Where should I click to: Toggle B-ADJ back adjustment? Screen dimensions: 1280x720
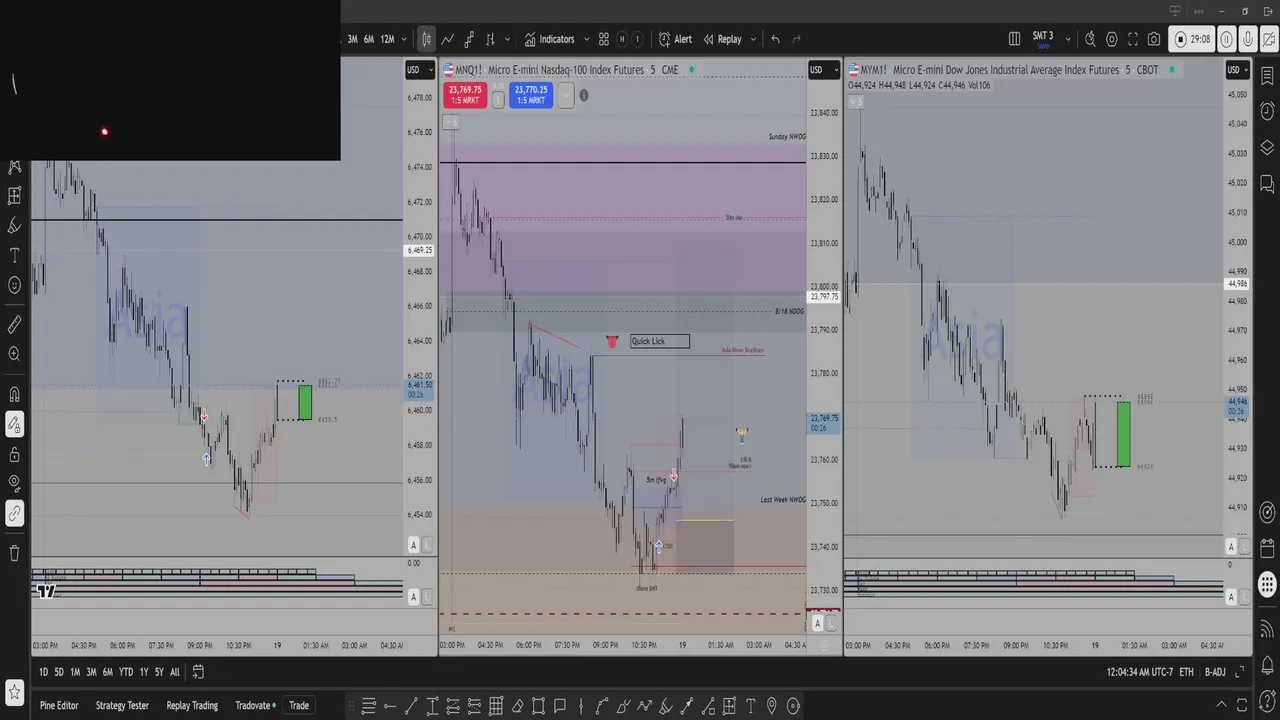(1215, 672)
